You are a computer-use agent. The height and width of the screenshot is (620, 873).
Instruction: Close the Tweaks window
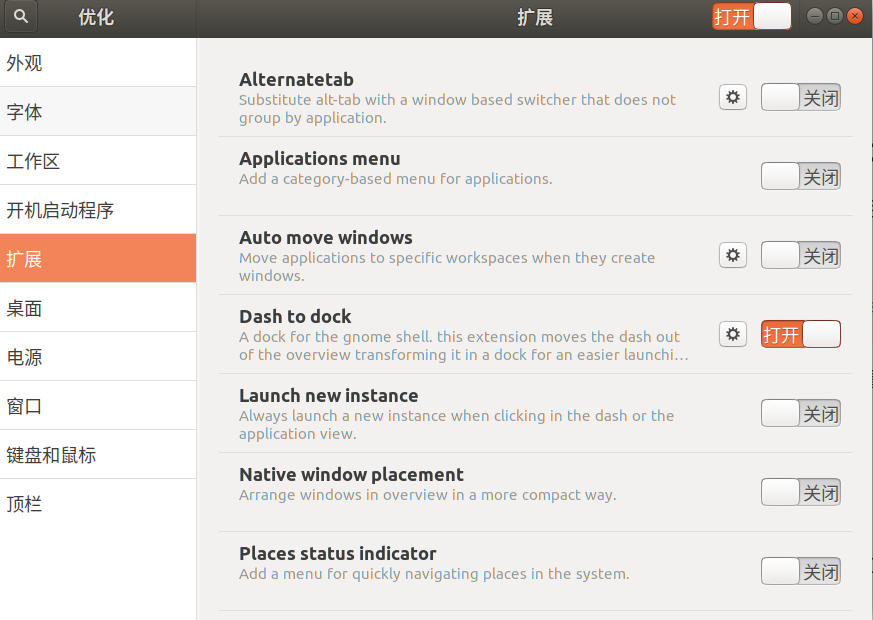pyautogui.click(x=855, y=16)
